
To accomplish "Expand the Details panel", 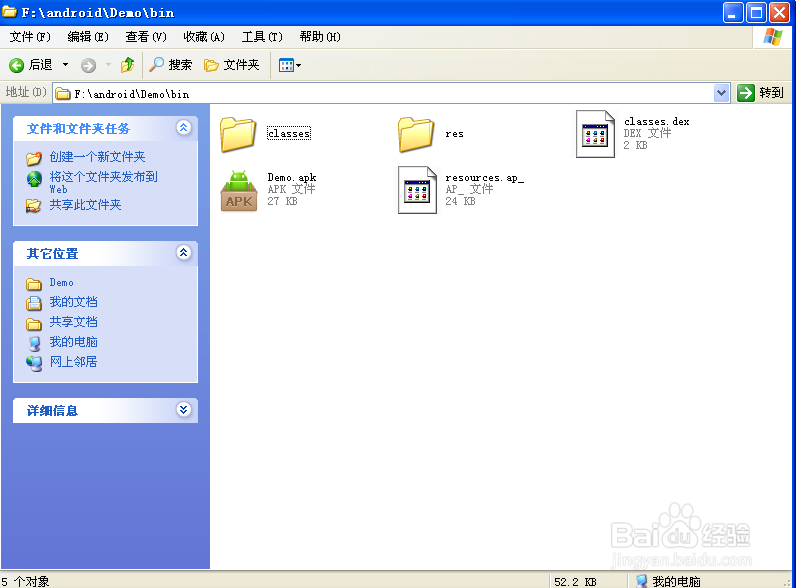I will coord(184,409).
